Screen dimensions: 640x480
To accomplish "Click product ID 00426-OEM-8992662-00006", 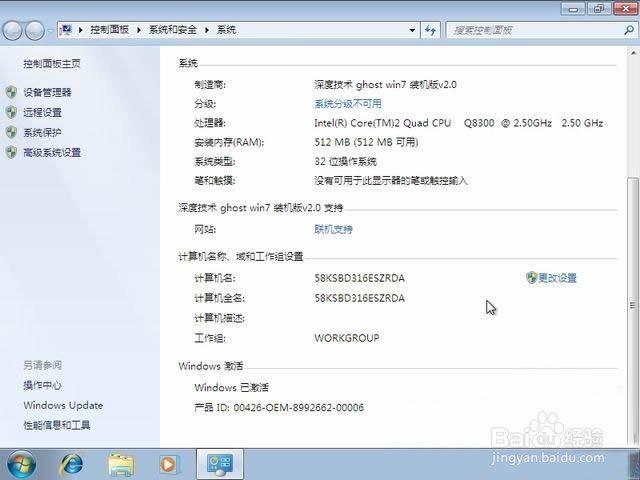I will 298,408.
